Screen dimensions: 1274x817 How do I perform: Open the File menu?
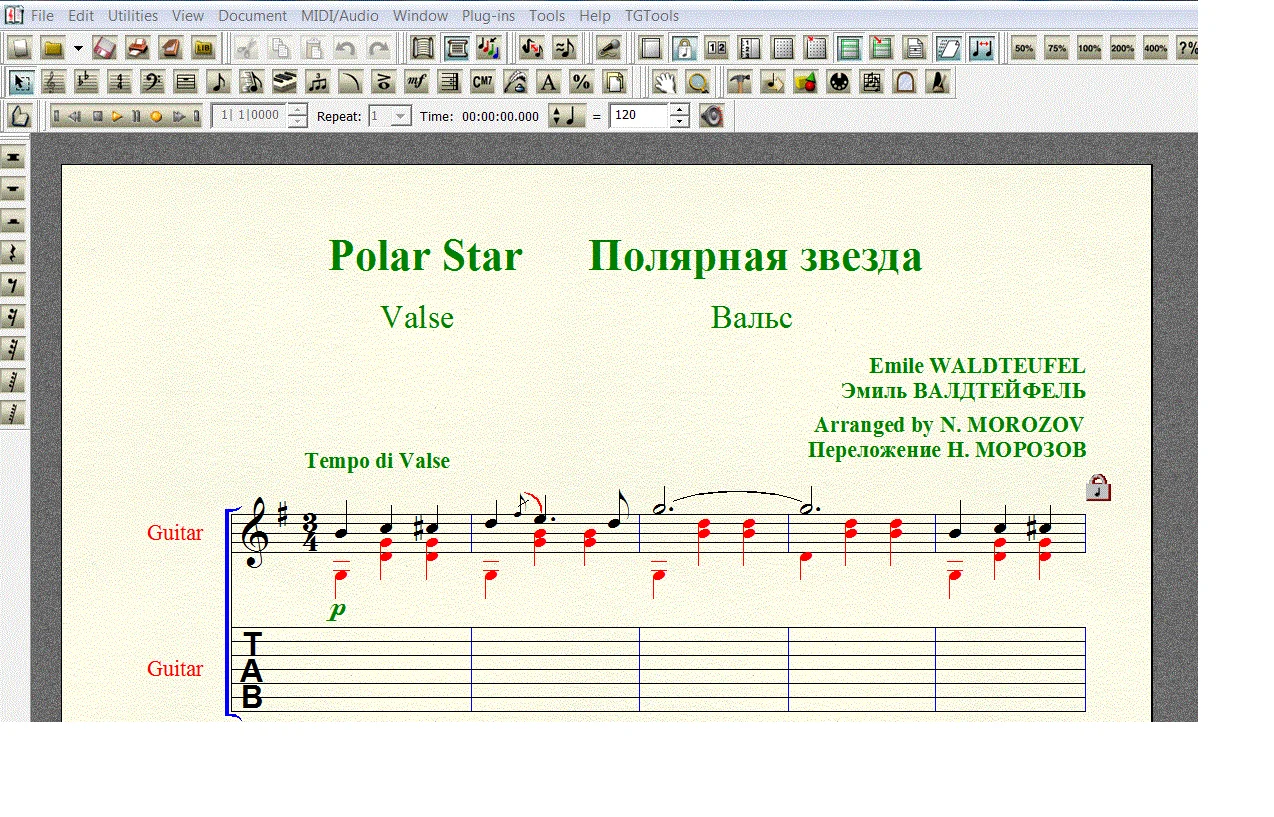tap(42, 16)
